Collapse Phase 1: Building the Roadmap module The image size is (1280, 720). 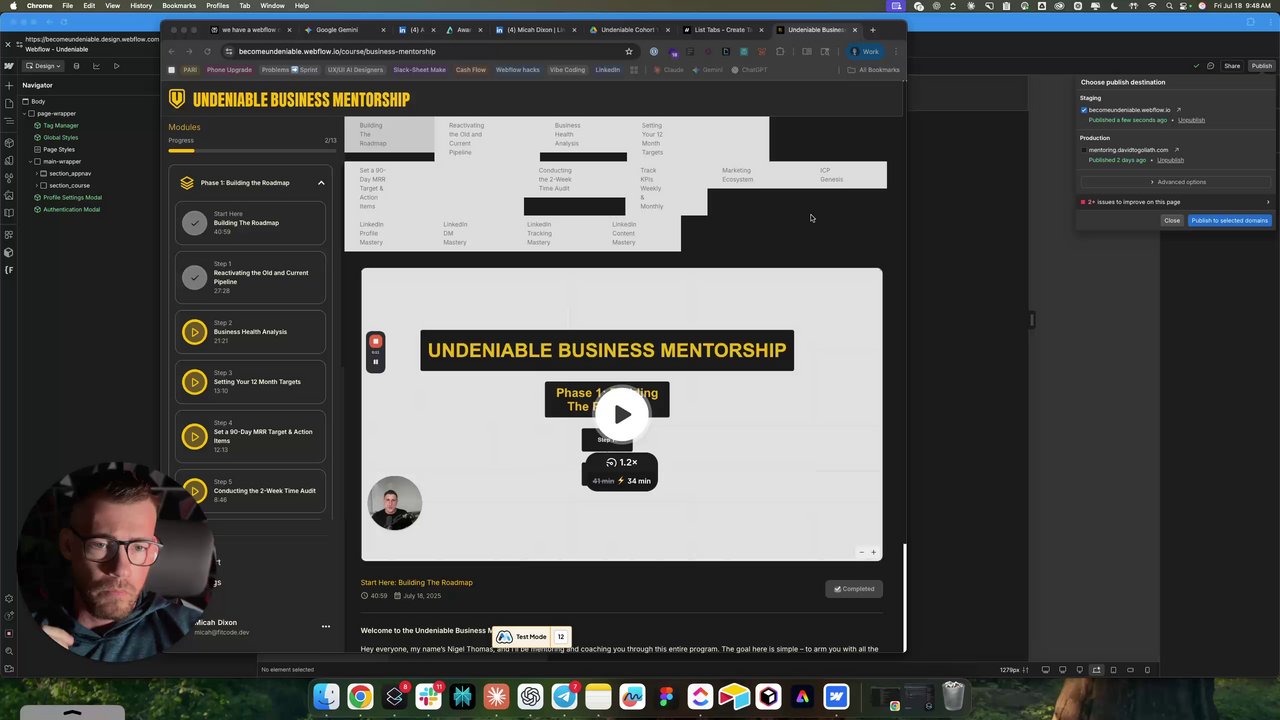click(x=321, y=183)
